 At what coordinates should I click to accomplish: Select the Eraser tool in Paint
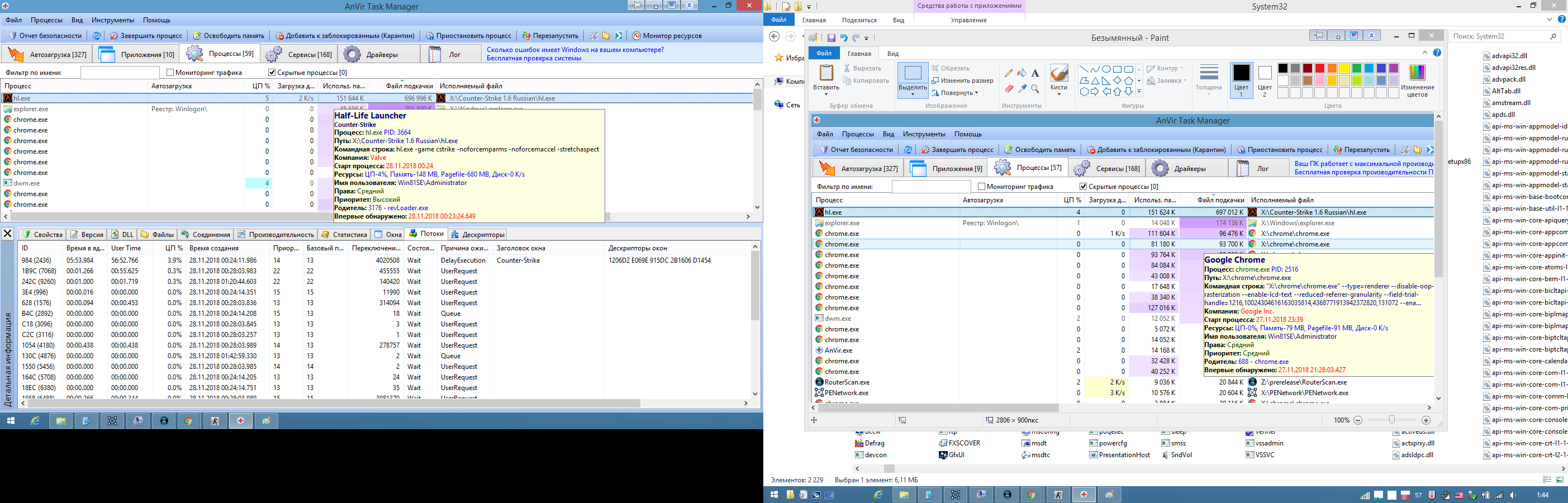point(1009,89)
